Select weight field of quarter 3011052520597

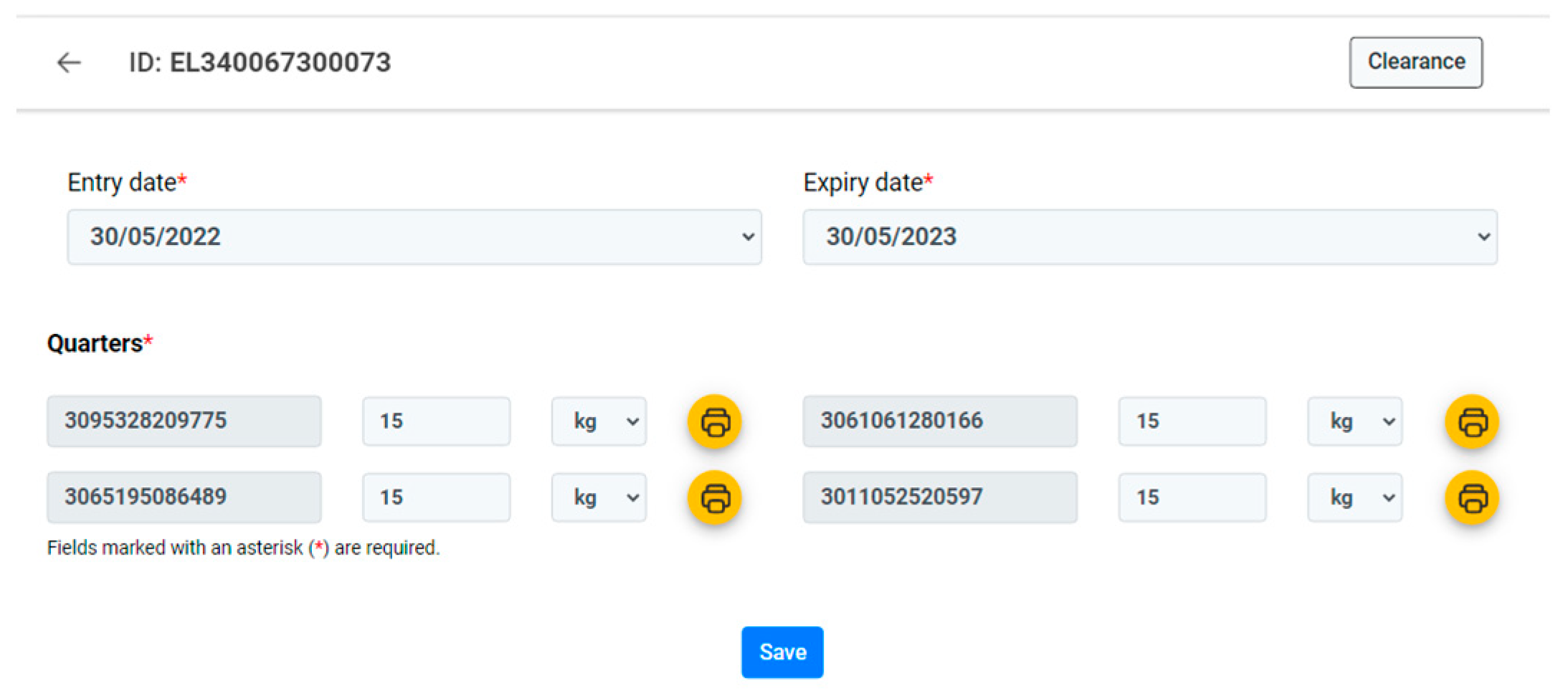(x=1192, y=497)
